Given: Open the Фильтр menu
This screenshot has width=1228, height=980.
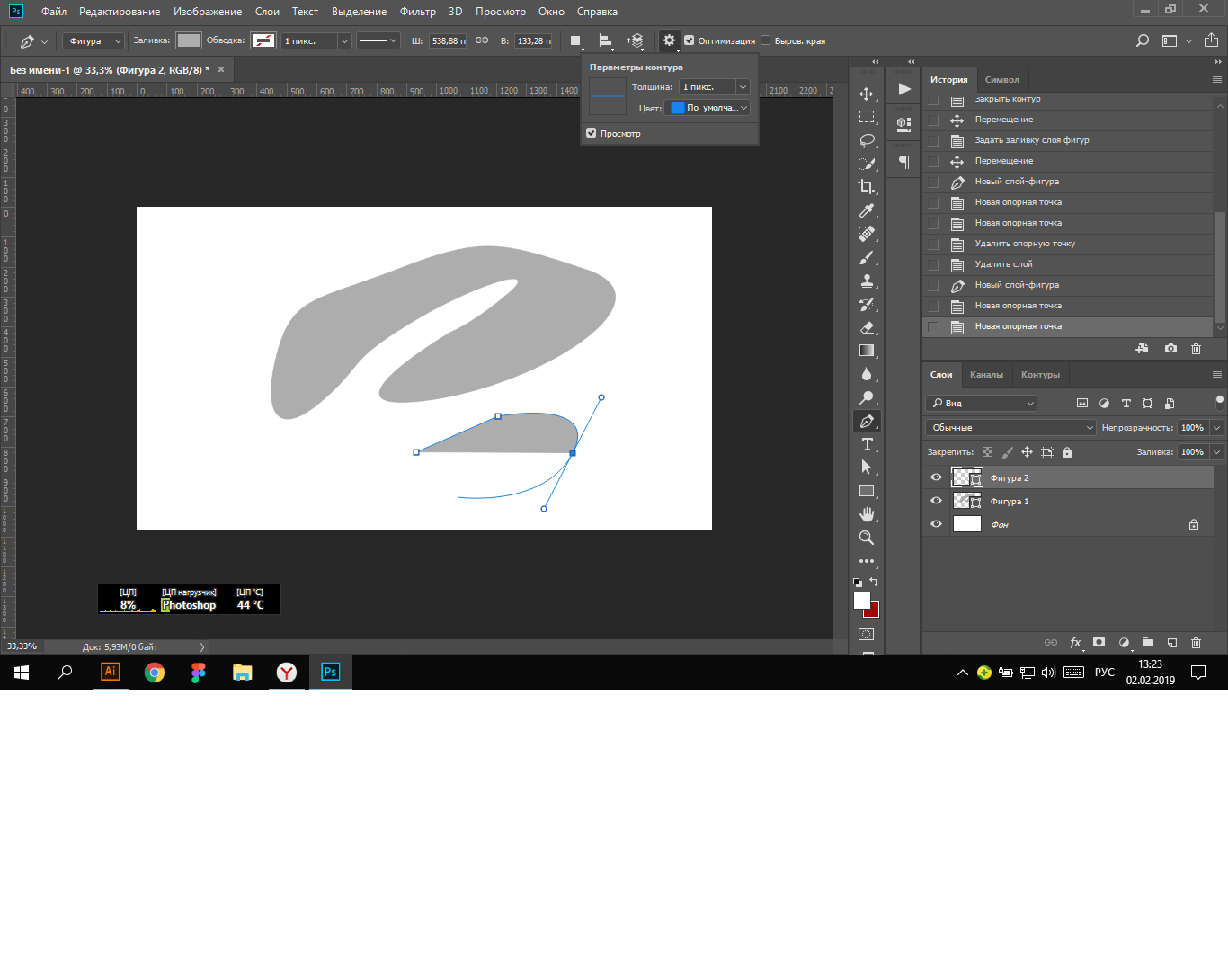Looking at the screenshot, I should click(x=417, y=12).
